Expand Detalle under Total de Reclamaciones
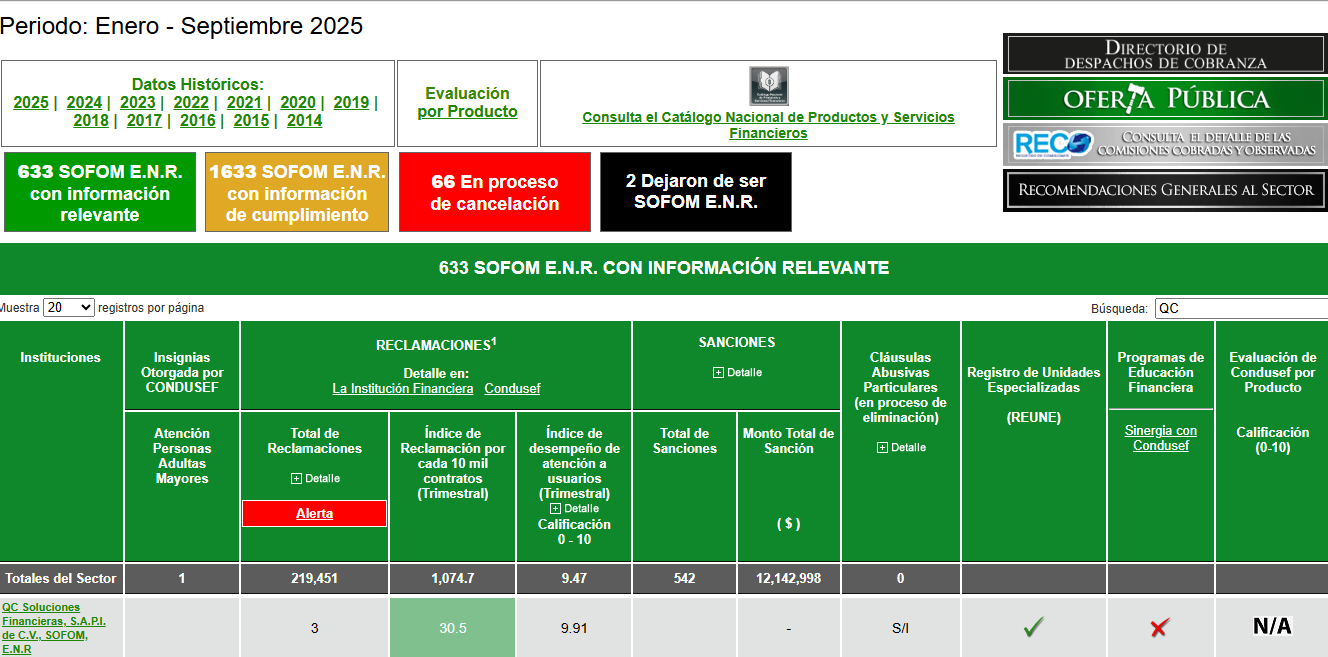This screenshot has width=1328, height=657. point(314,478)
